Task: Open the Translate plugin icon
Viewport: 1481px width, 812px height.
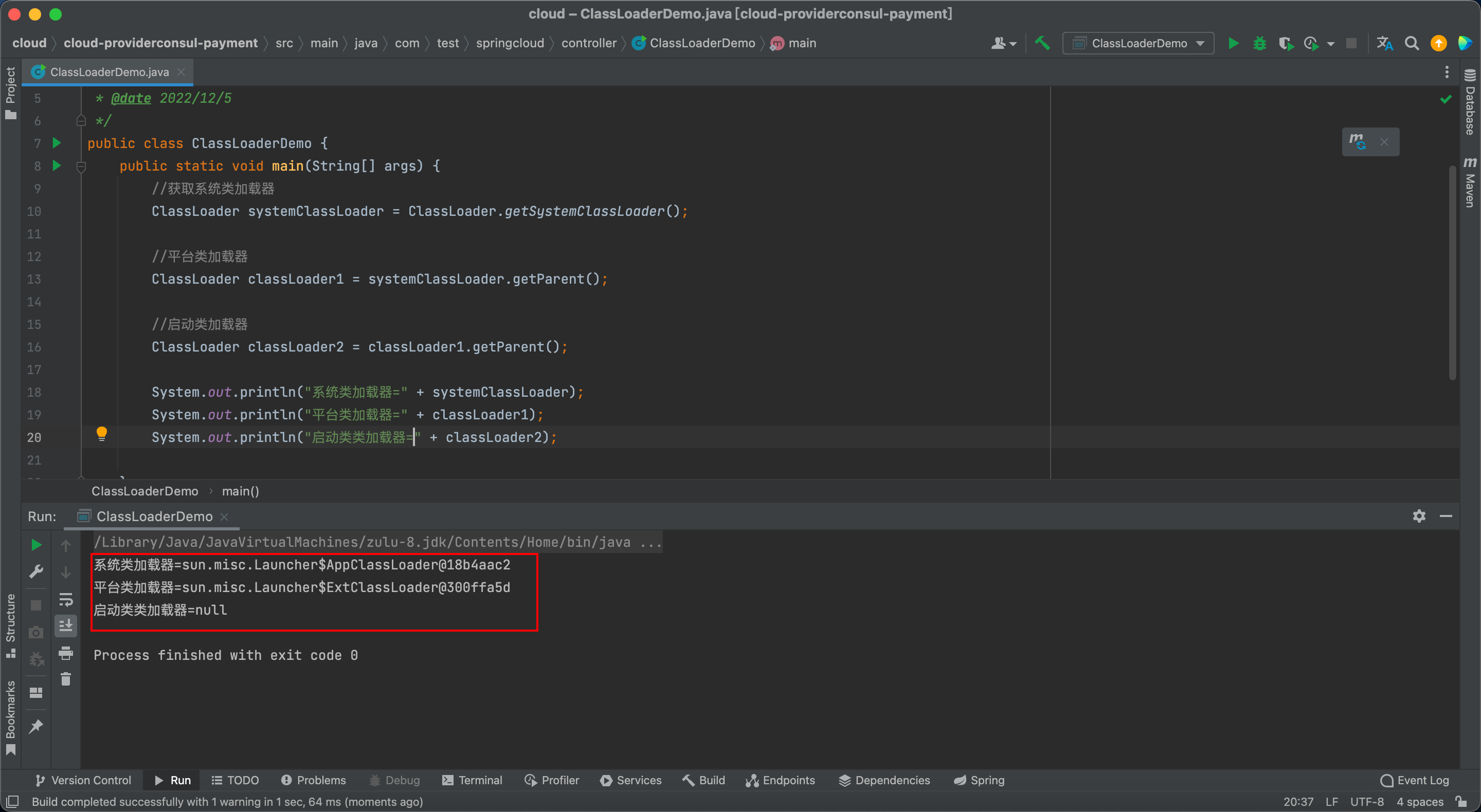Action: [x=1384, y=43]
